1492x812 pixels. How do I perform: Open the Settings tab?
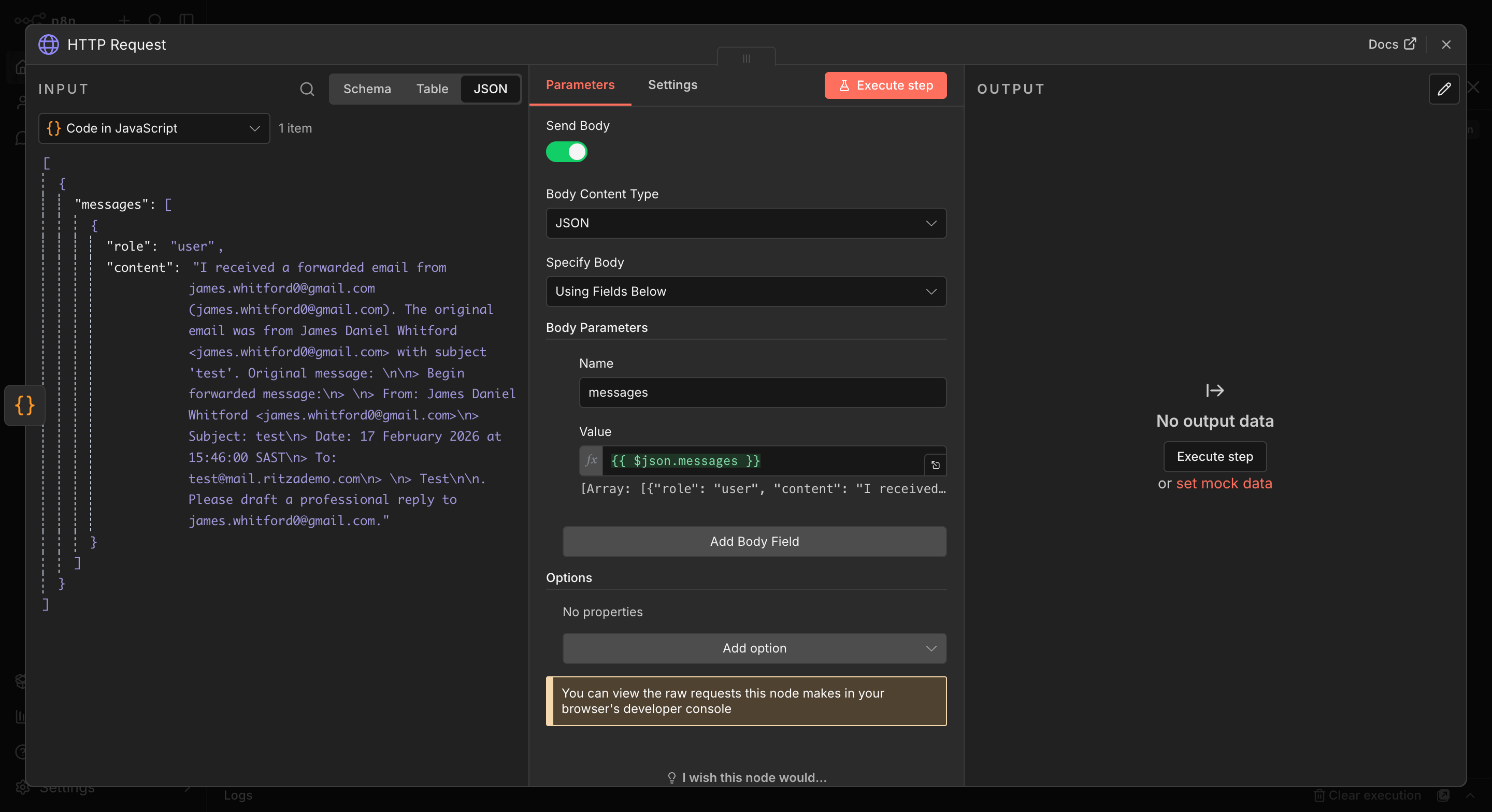point(672,85)
